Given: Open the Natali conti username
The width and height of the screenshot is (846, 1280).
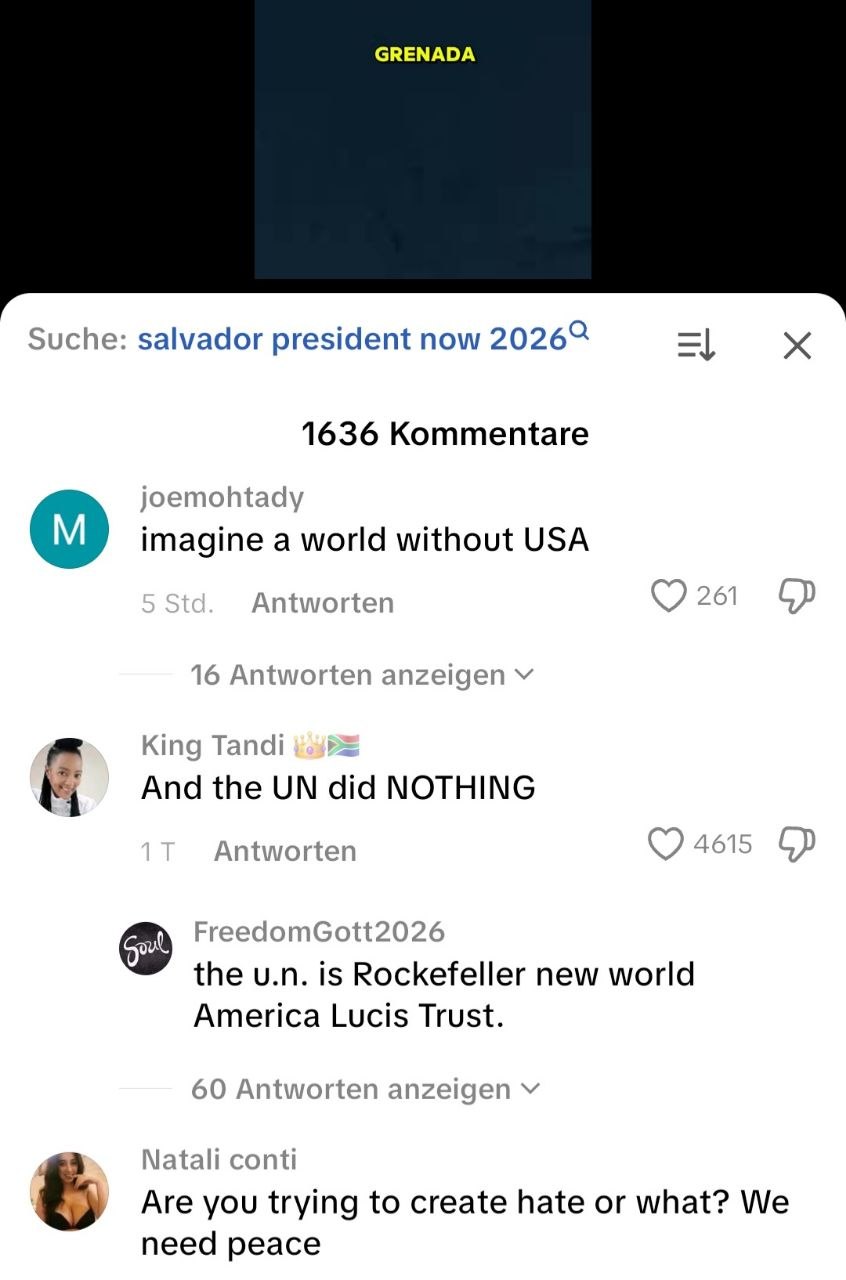Looking at the screenshot, I should (219, 1159).
